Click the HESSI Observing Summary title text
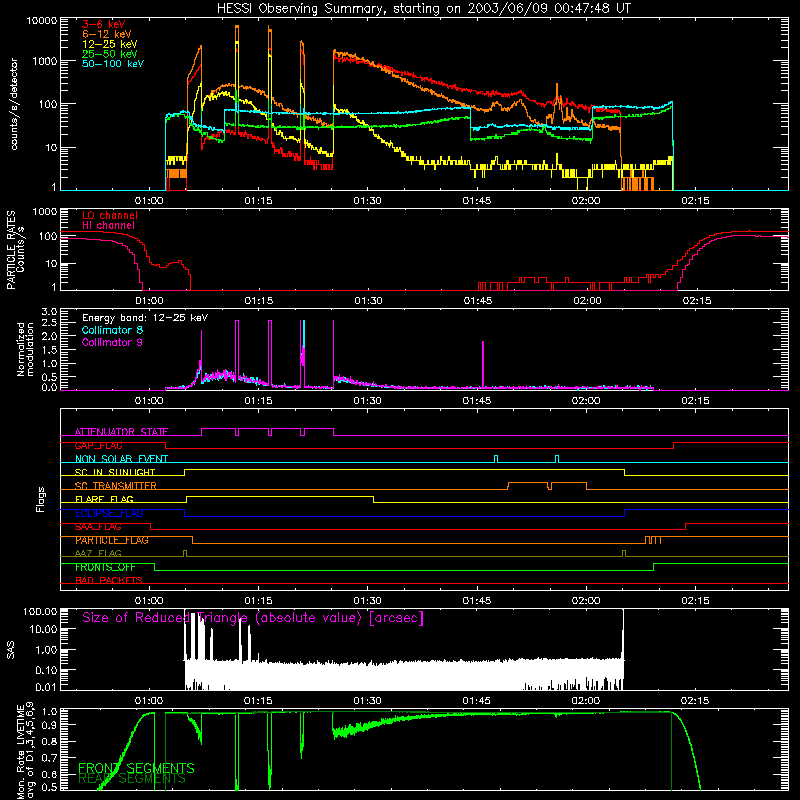800x800 pixels. click(x=423, y=8)
